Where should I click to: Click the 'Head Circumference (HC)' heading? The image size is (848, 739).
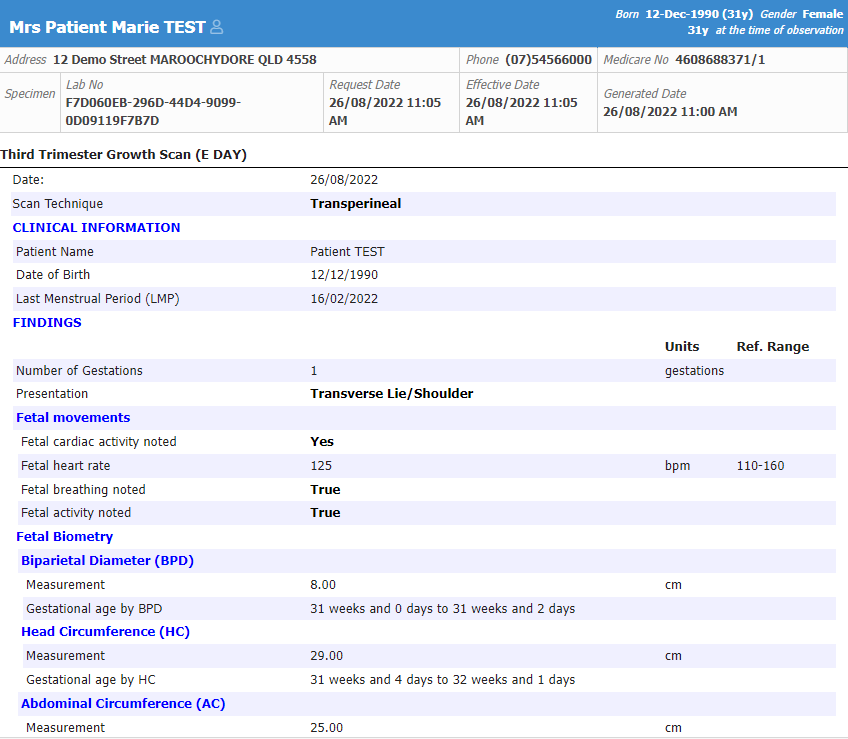(x=105, y=632)
